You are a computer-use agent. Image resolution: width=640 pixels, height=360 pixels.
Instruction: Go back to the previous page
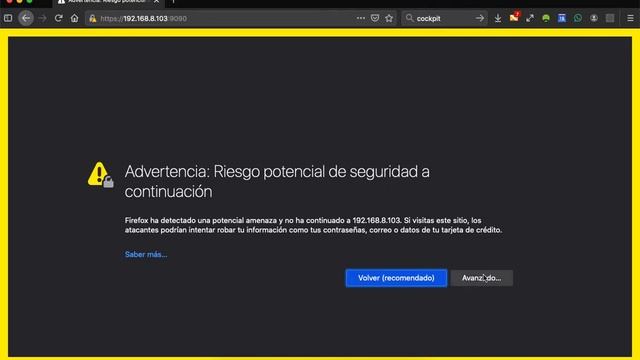point(26,18)
